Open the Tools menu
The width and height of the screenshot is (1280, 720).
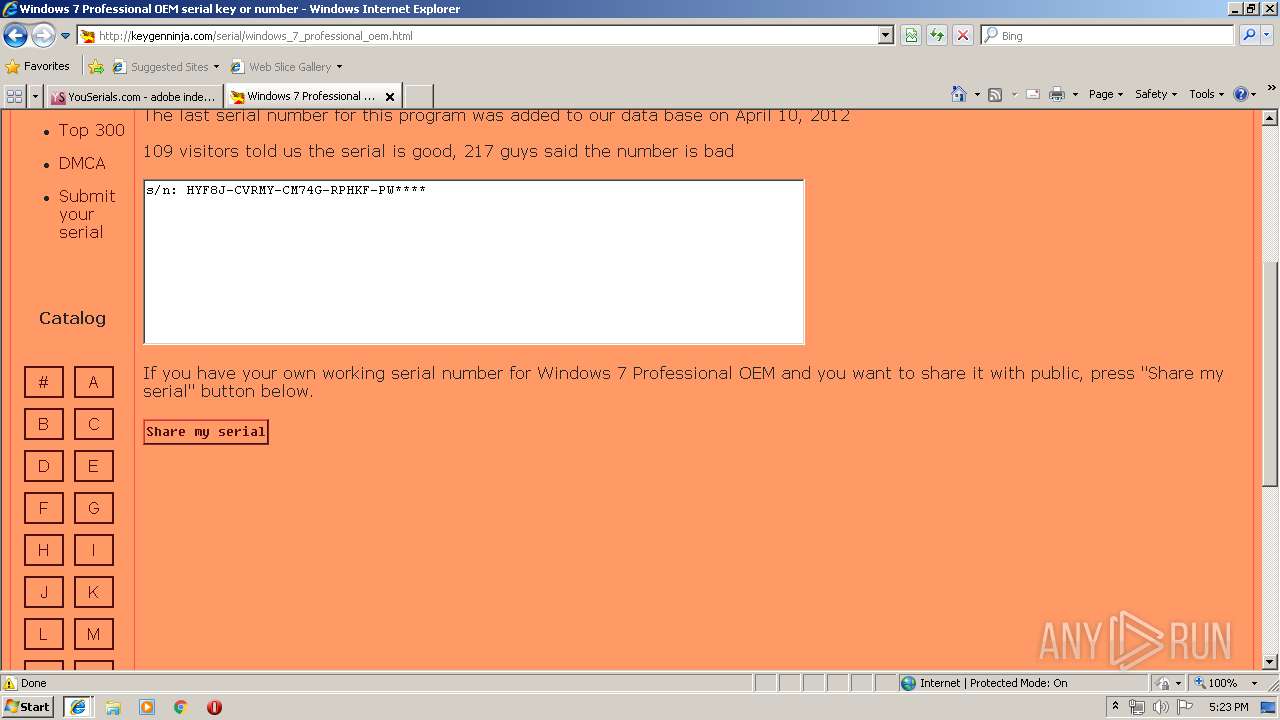pyautogui.click(x=1206, y=94)
